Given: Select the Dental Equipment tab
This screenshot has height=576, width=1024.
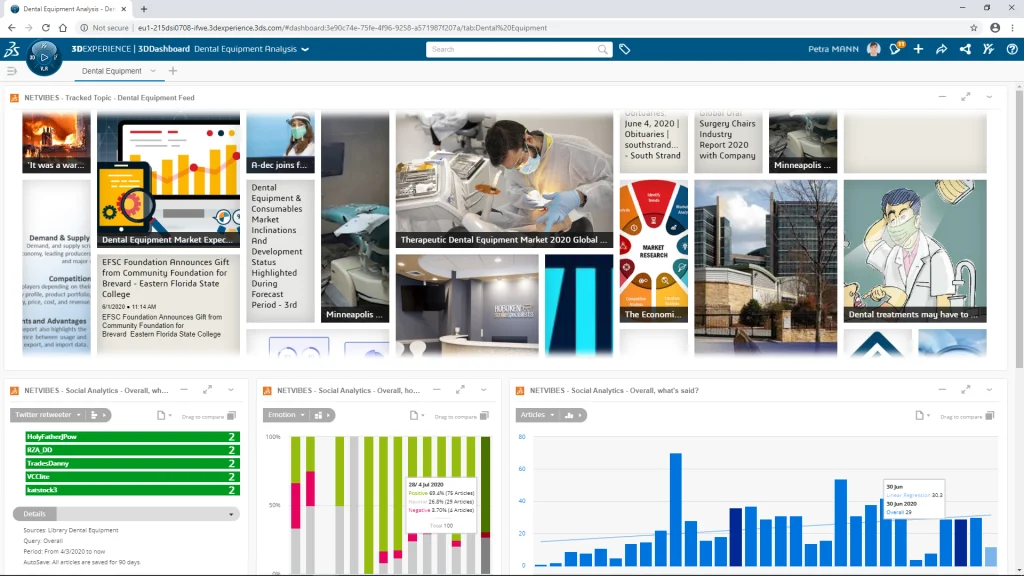Looking at the screenshot, I should coord(112,71).
